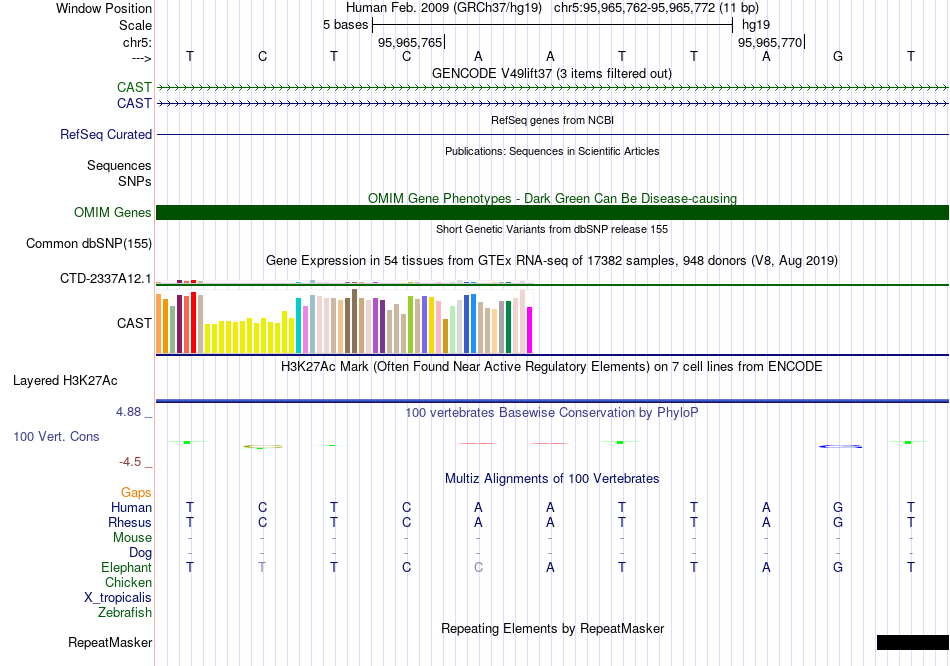
Task: Open 100 vertebrates Basewise Conservation by PhyloP title
Action: pyautogui.click(x=552, y=413)
